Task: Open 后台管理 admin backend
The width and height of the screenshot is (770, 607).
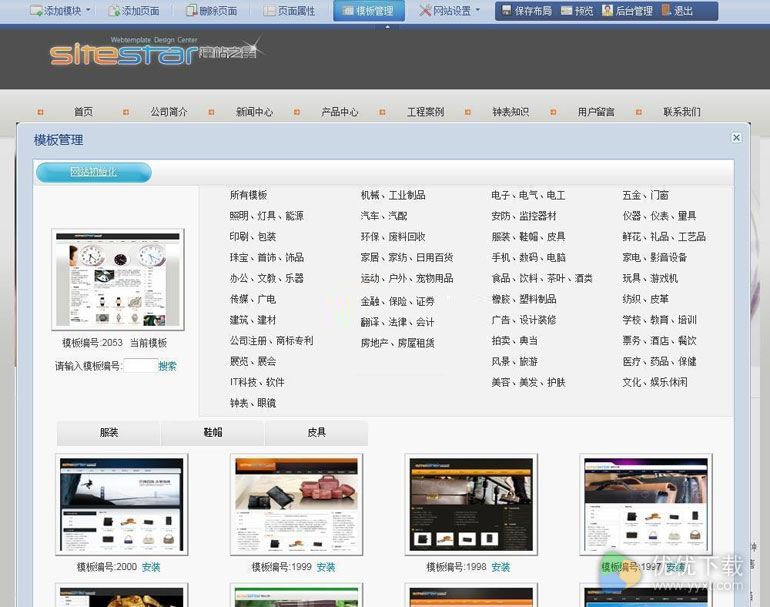Action: [x=627, y=11]
